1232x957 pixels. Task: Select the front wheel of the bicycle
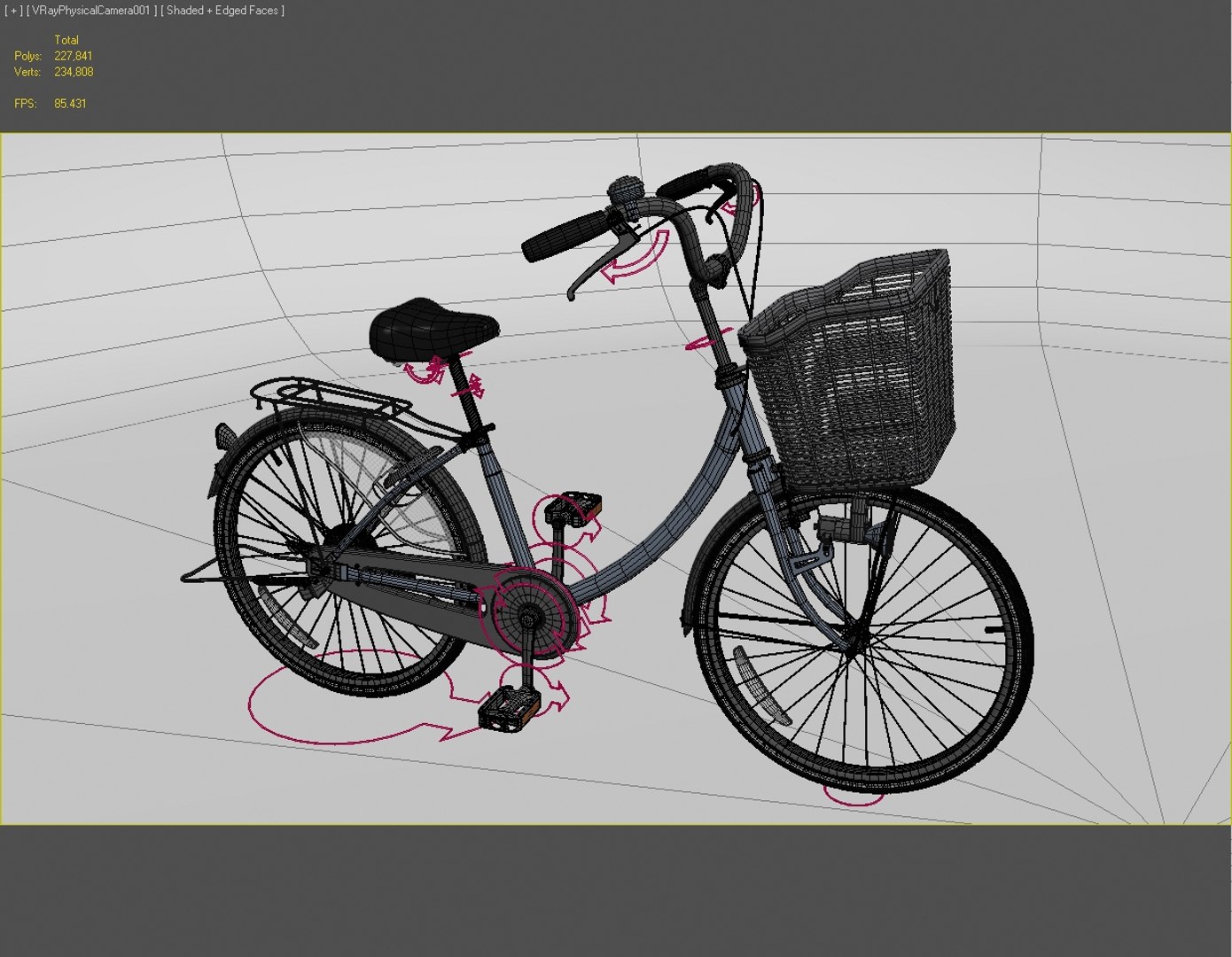pos(862,640)
